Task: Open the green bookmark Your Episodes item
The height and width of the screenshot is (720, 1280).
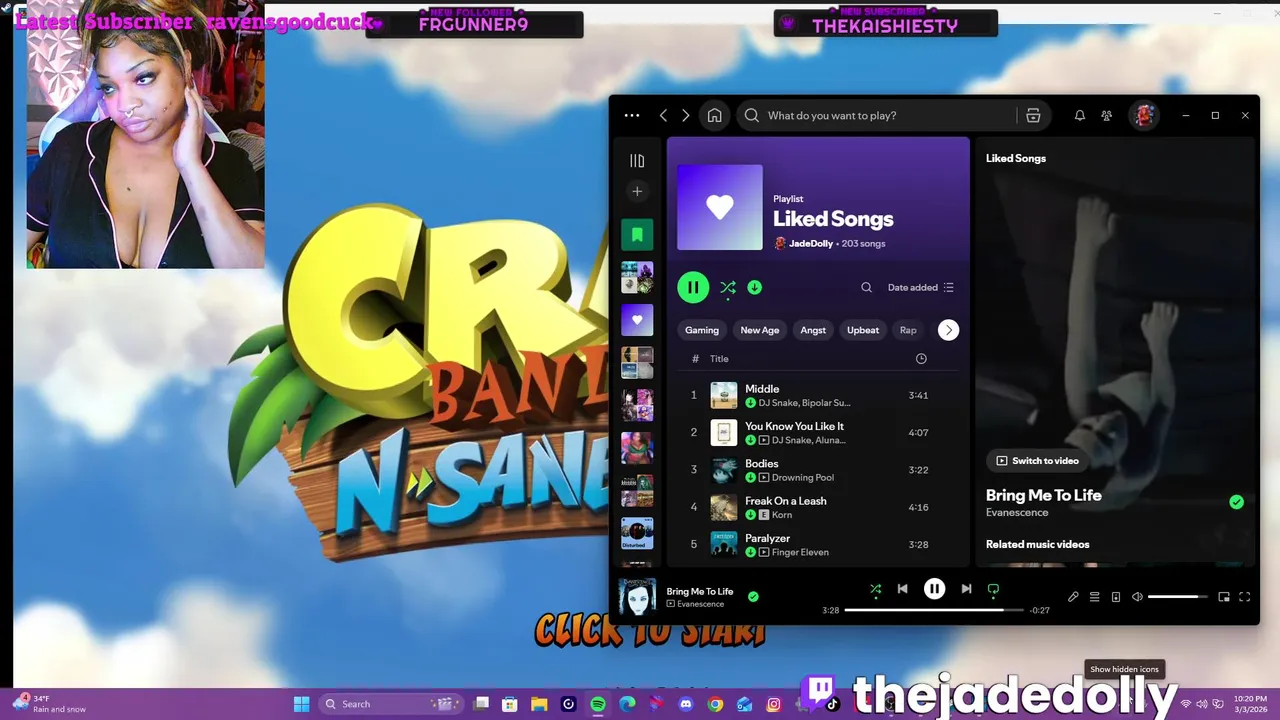Action: pos(637,235)
